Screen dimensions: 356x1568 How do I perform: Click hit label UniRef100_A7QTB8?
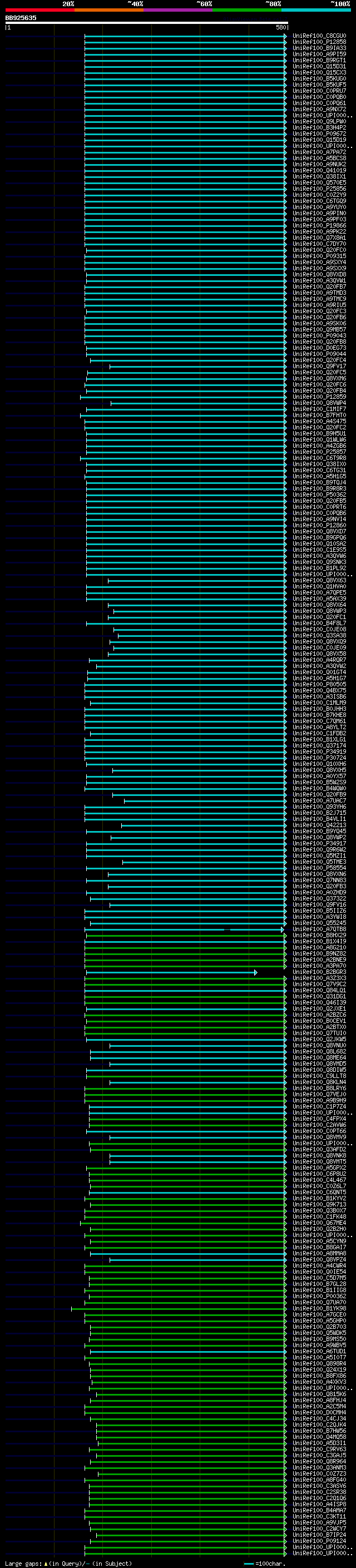click(319, 929)
